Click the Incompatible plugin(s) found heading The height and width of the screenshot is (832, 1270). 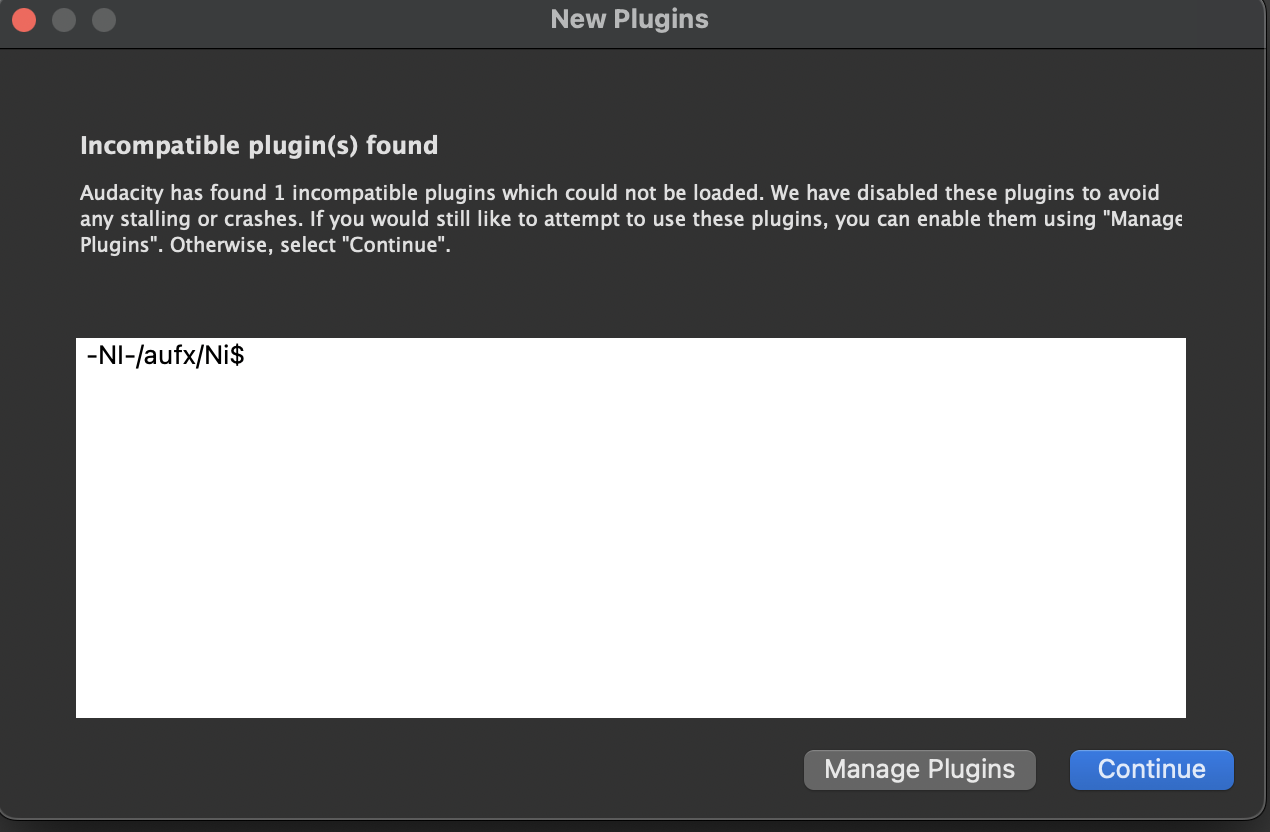pos(258,145)
